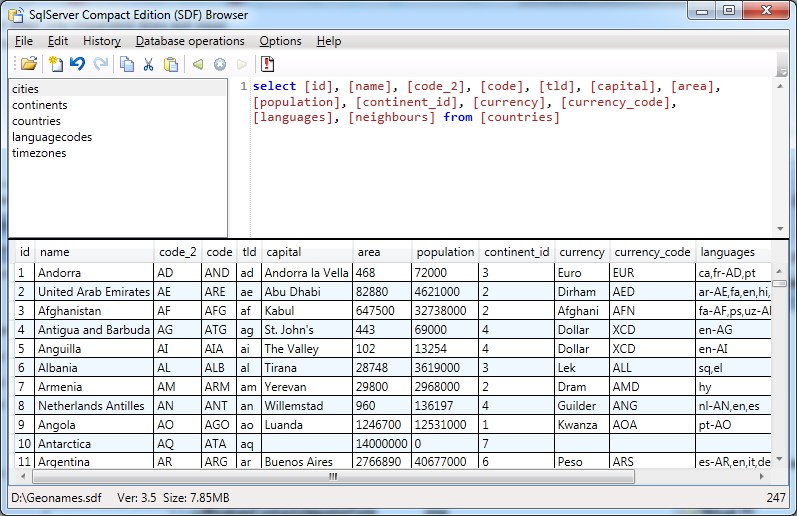
Task: Click the Paste clipboard icon
Action: coord(171,64)
